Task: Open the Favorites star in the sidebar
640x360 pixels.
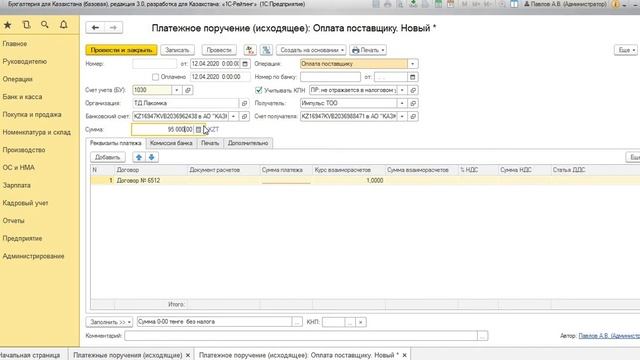Action: pos(7,25)
